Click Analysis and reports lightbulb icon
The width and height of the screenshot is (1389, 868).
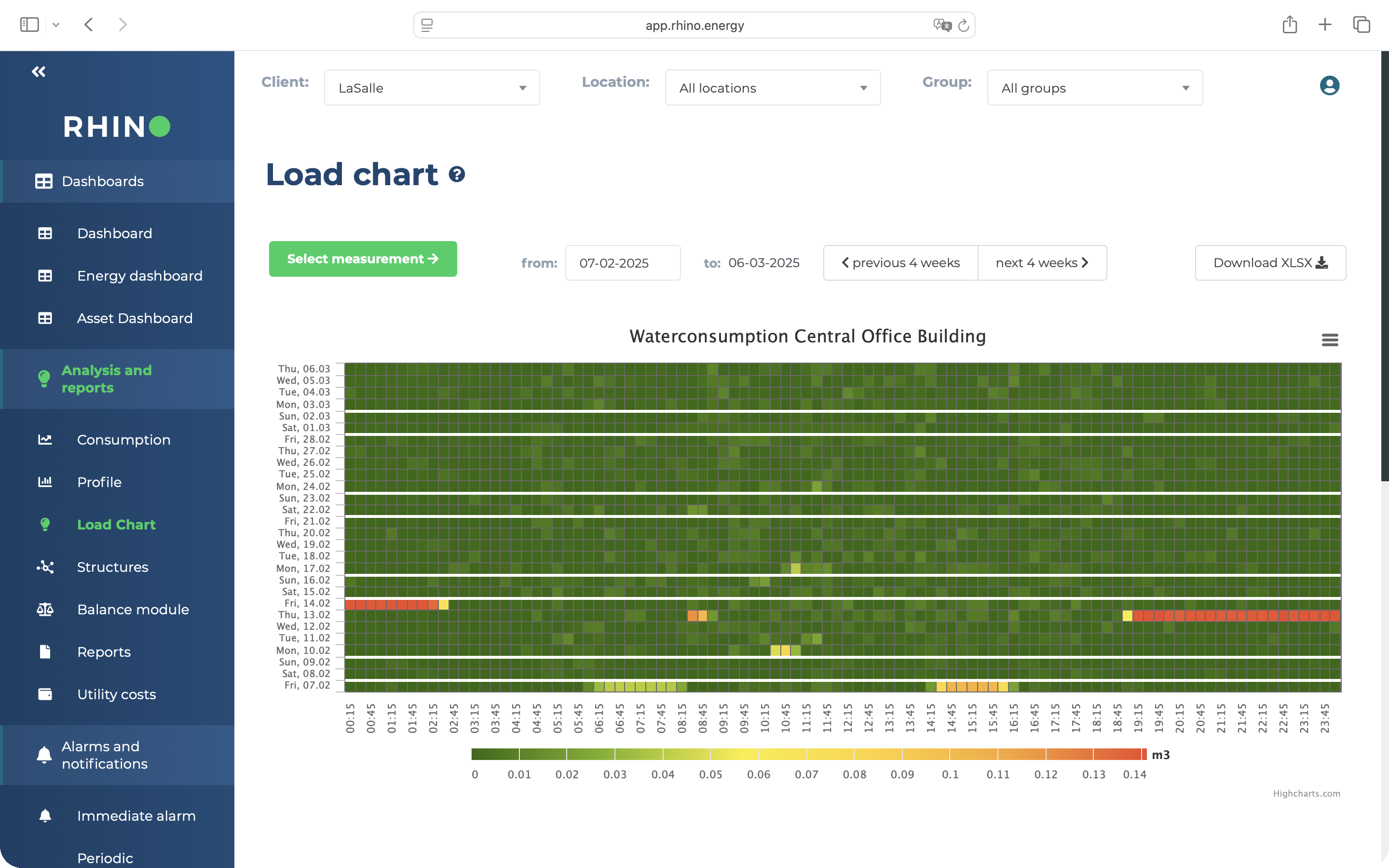[44, 379]
